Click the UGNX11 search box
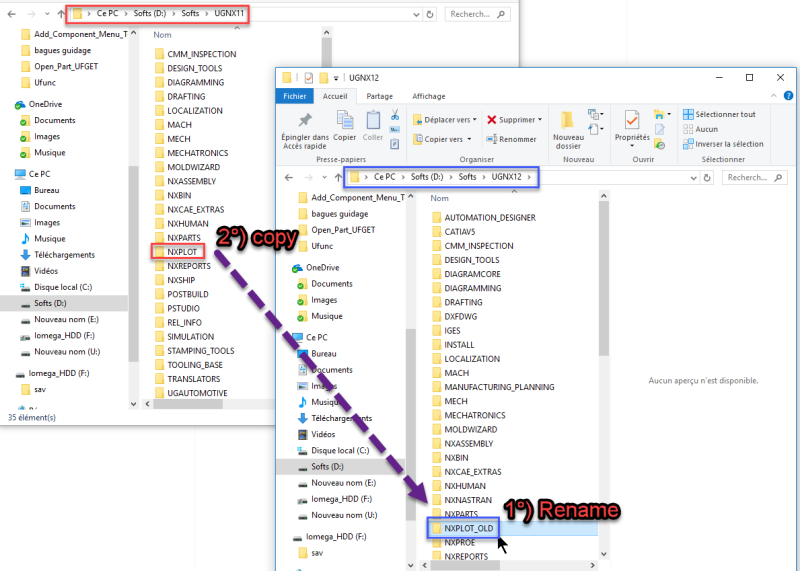The height and width of the screenshot is (571, 800). (477, 14)
